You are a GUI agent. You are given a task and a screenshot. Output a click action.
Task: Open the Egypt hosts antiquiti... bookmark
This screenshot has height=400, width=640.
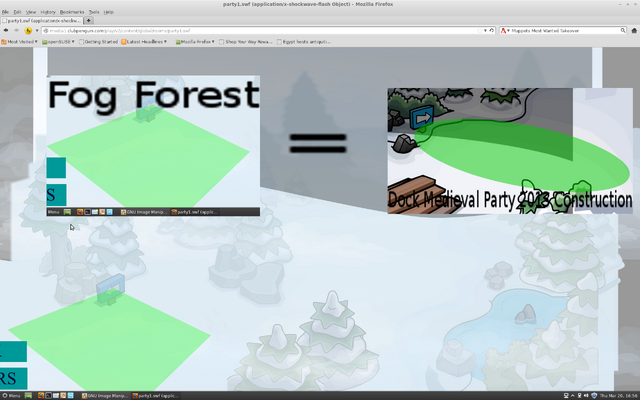[304, 42]
